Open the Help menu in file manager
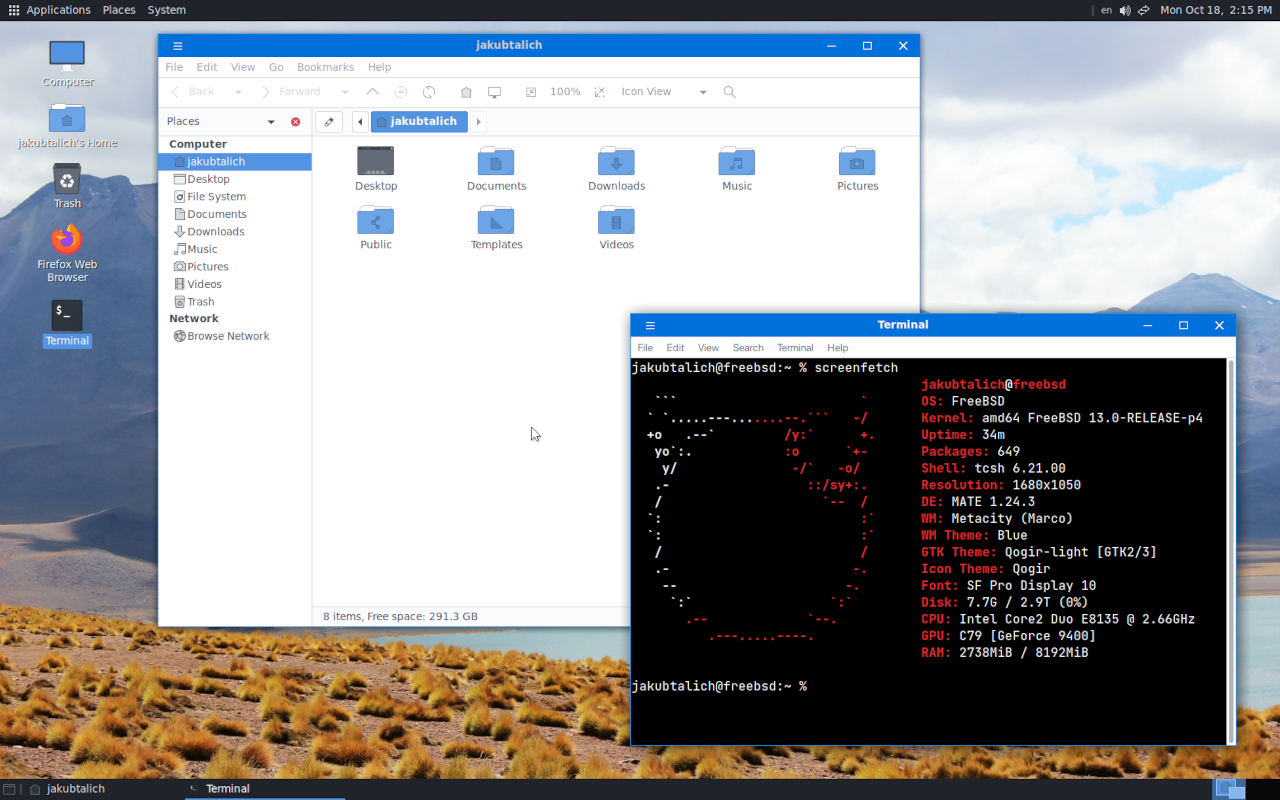Image resolution: width=1280 pixels, height=800 pixels. point(379,67)
